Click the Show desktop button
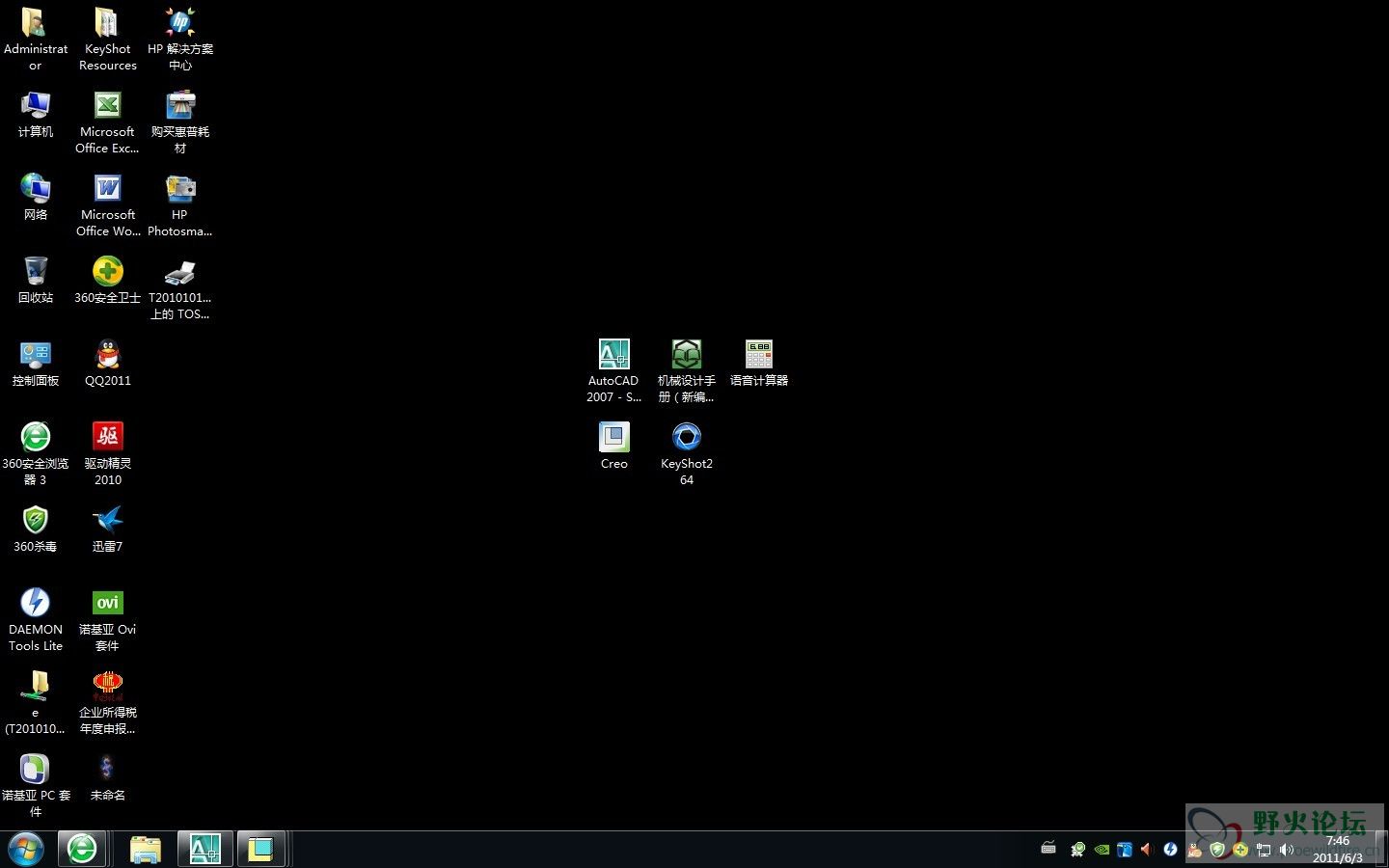Viewport: 1389px width, 868px height. pos(1381,850)
